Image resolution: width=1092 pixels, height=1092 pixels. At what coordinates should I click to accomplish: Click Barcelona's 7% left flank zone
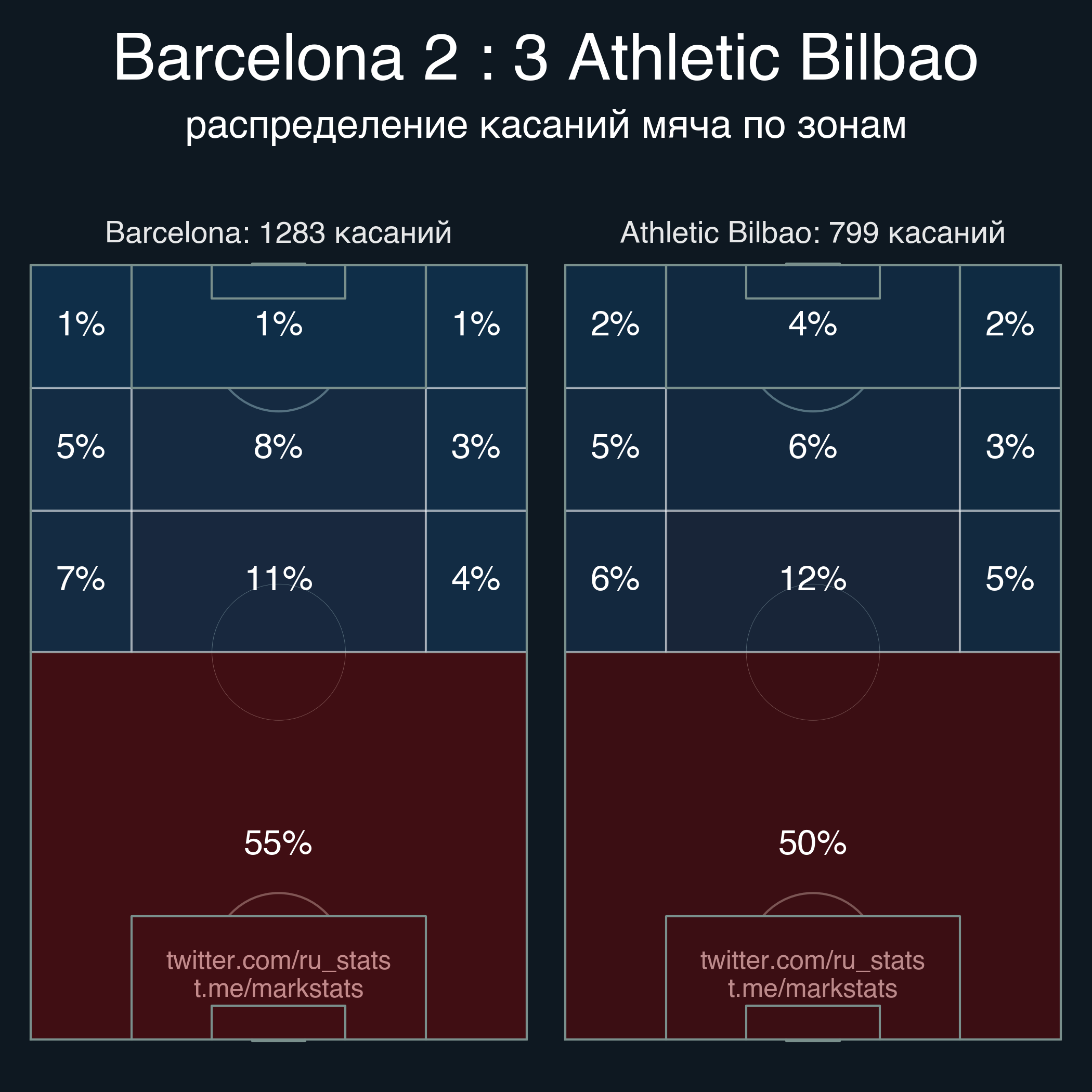click(x=81, y=579)
